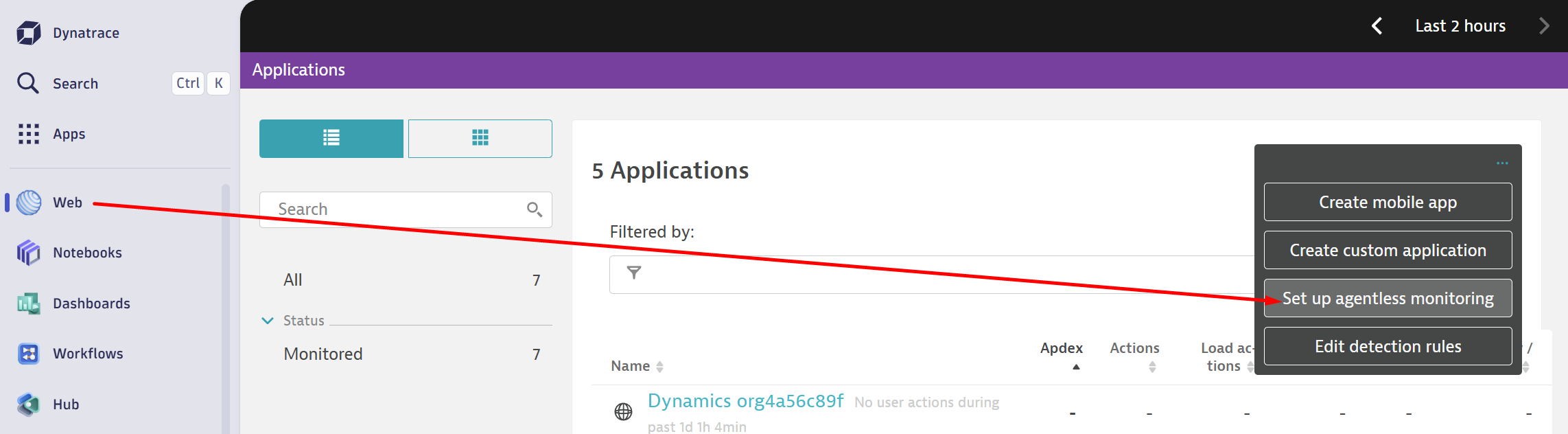The height and width of the screenshot is (434, 1568).
Task: Open the Hub app icon
Action: point(28,404)
